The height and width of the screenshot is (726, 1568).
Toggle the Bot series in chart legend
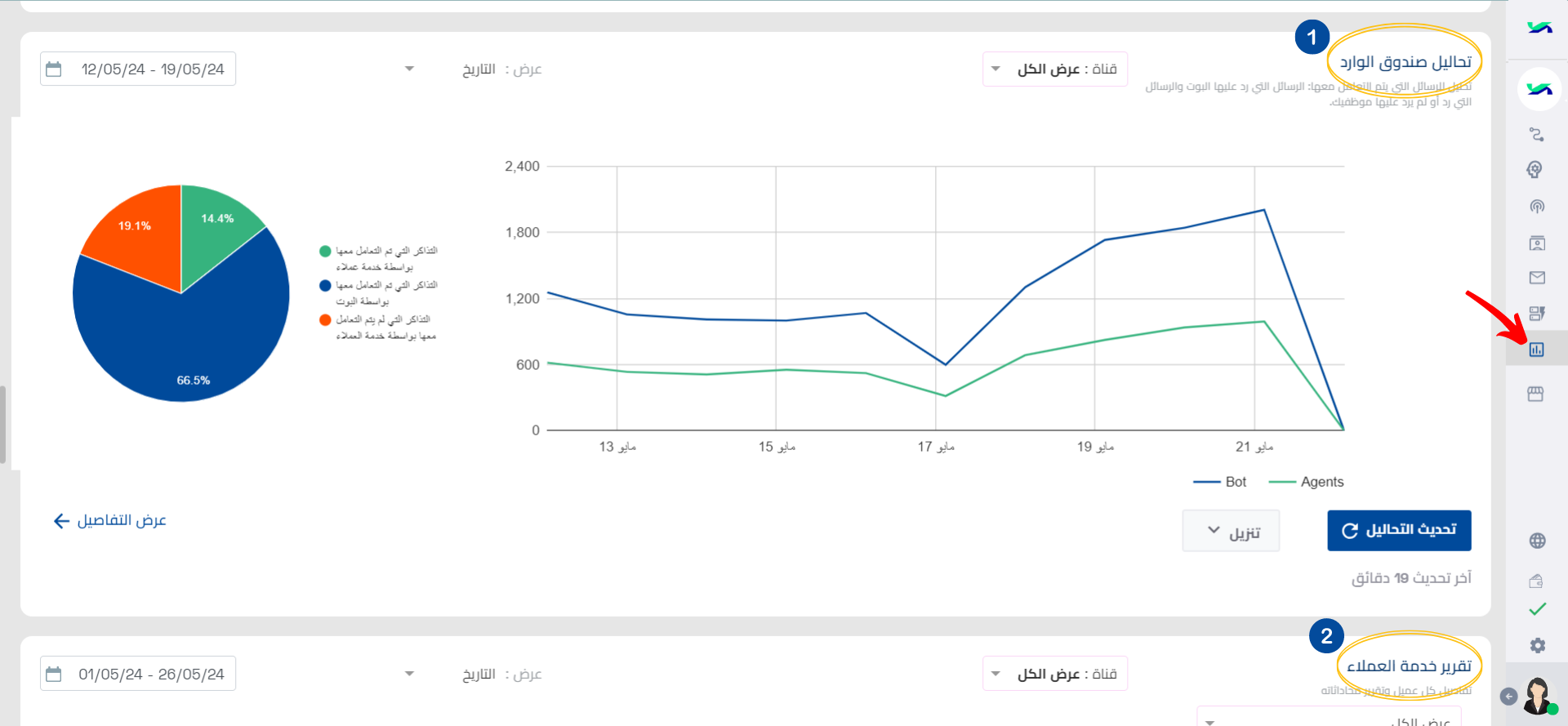coord(1220,482)
